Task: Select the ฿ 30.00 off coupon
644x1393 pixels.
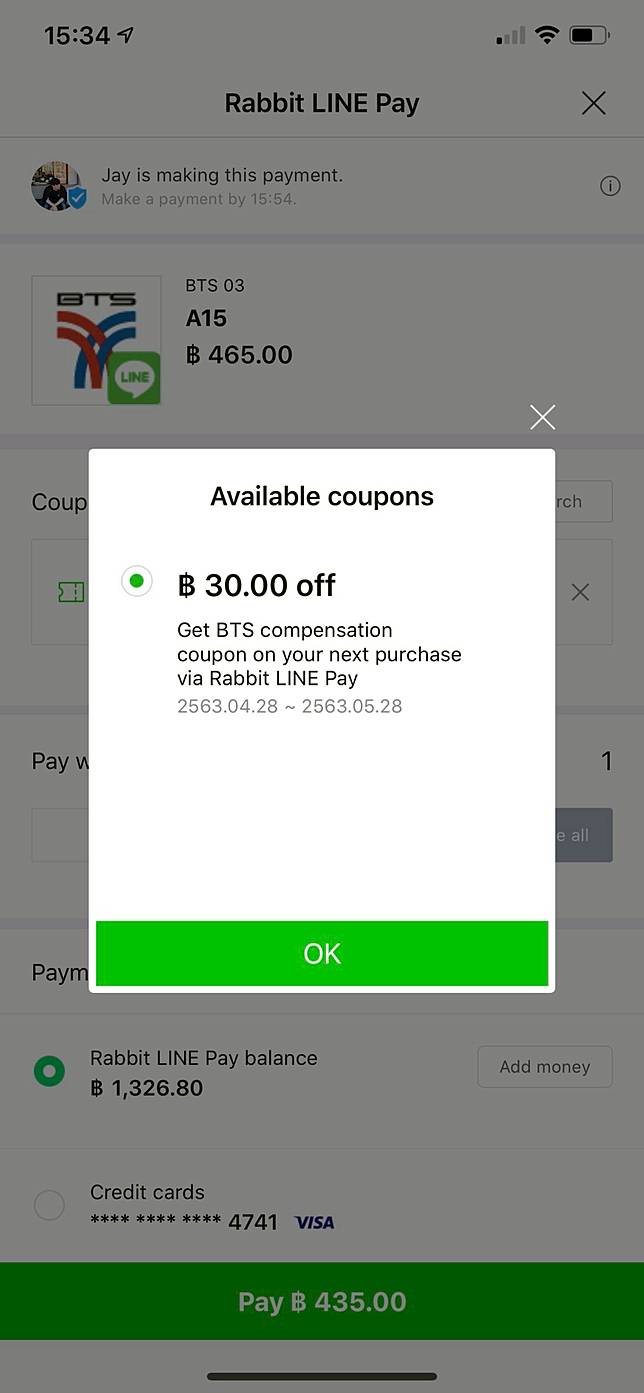Action: pyautogui.click(x=137, y=581)
